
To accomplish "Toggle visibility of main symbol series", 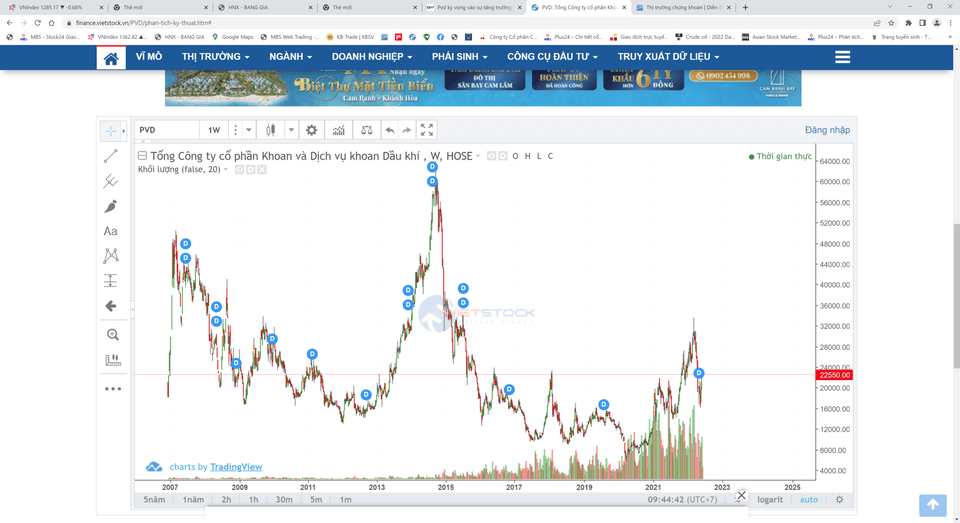I will click(491, 156).
